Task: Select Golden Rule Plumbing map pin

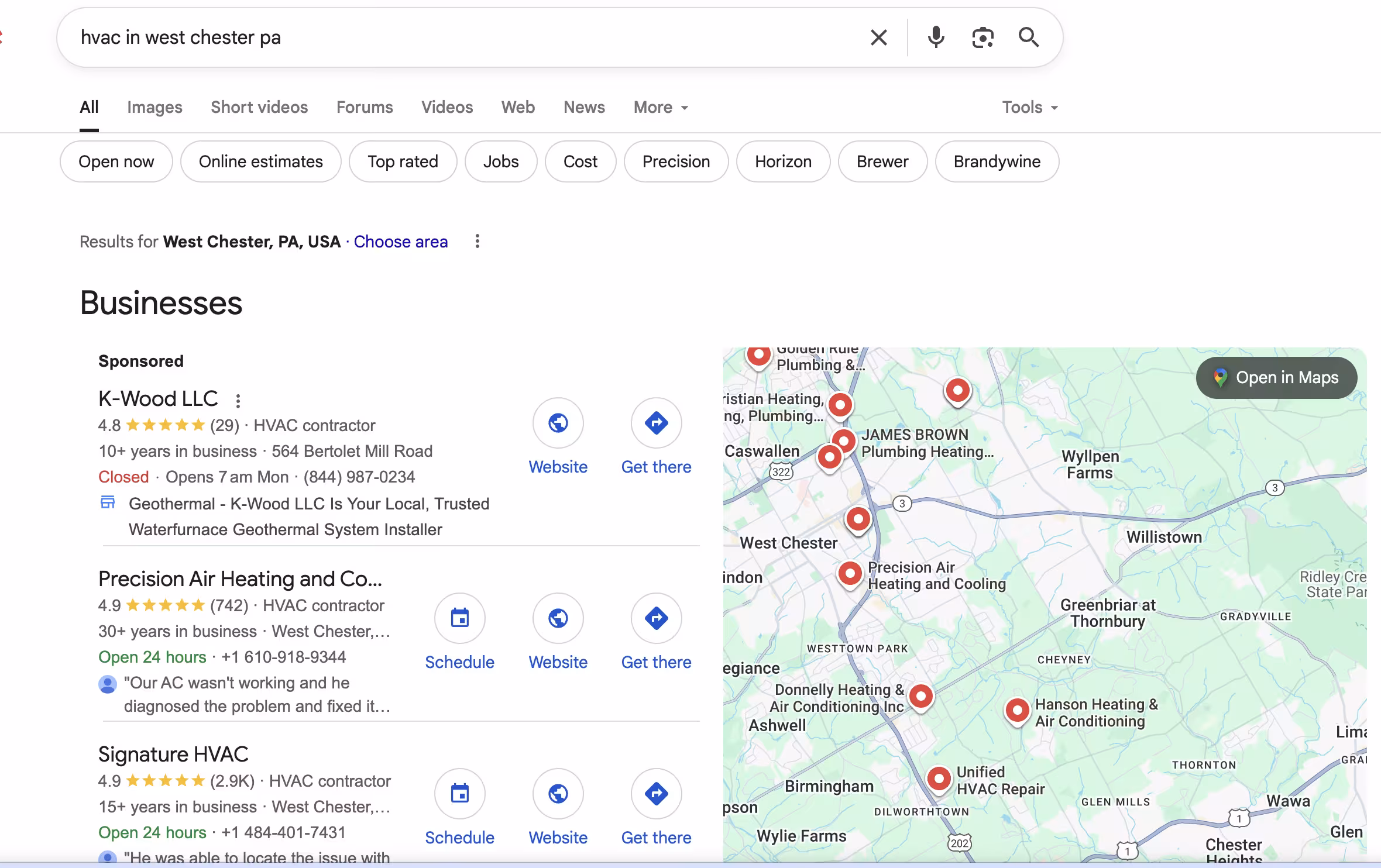Action: coord(758,357)
